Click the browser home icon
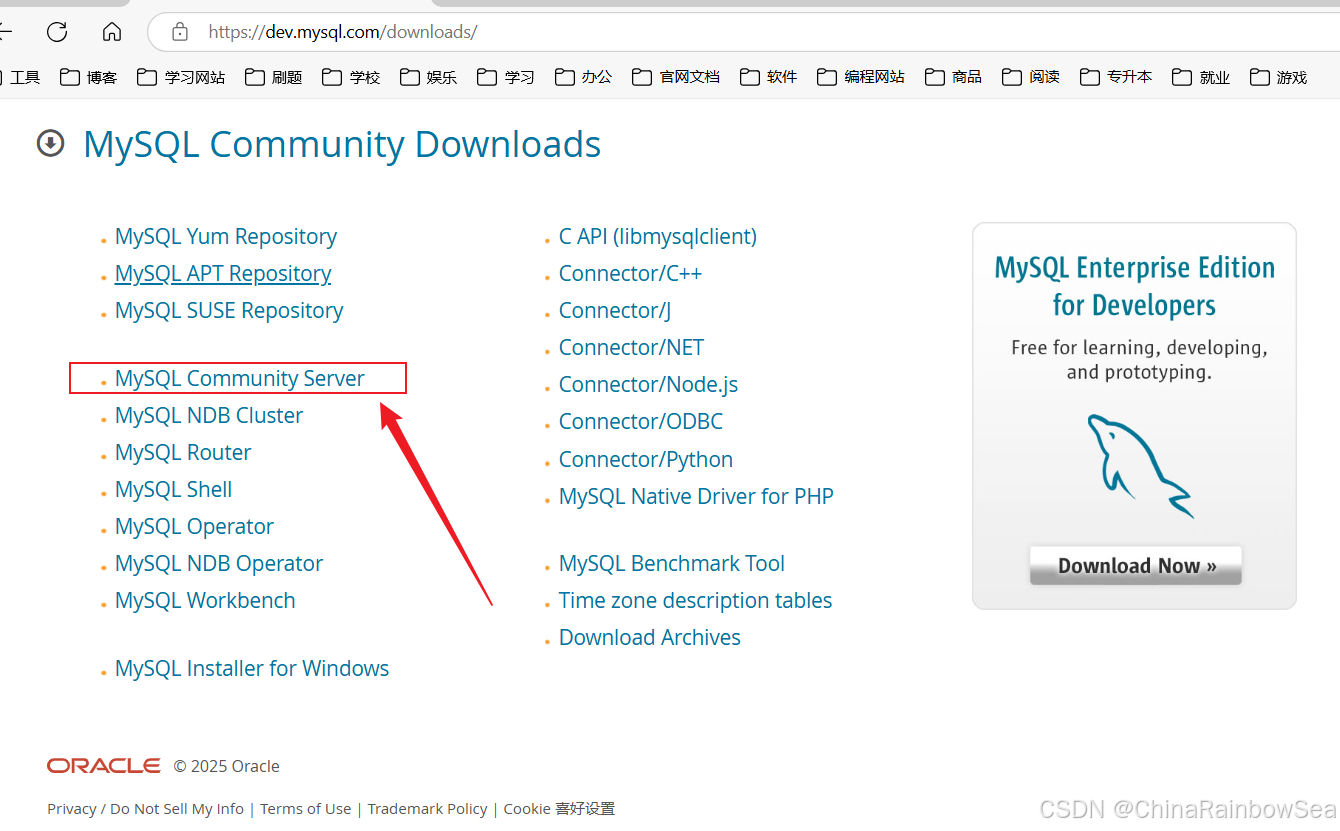1340x831 pixels. tap(112, 32)
